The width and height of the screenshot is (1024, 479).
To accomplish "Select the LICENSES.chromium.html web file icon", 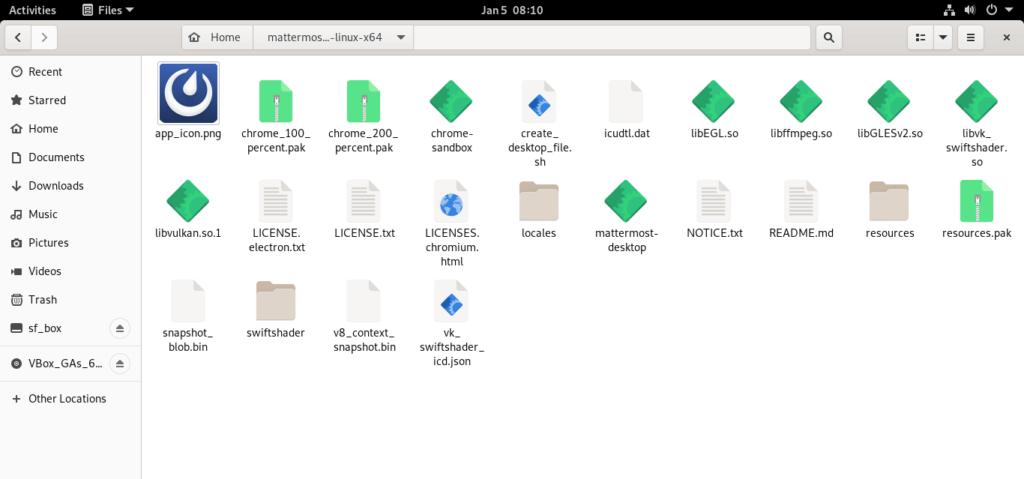I will tap(451, 201).
